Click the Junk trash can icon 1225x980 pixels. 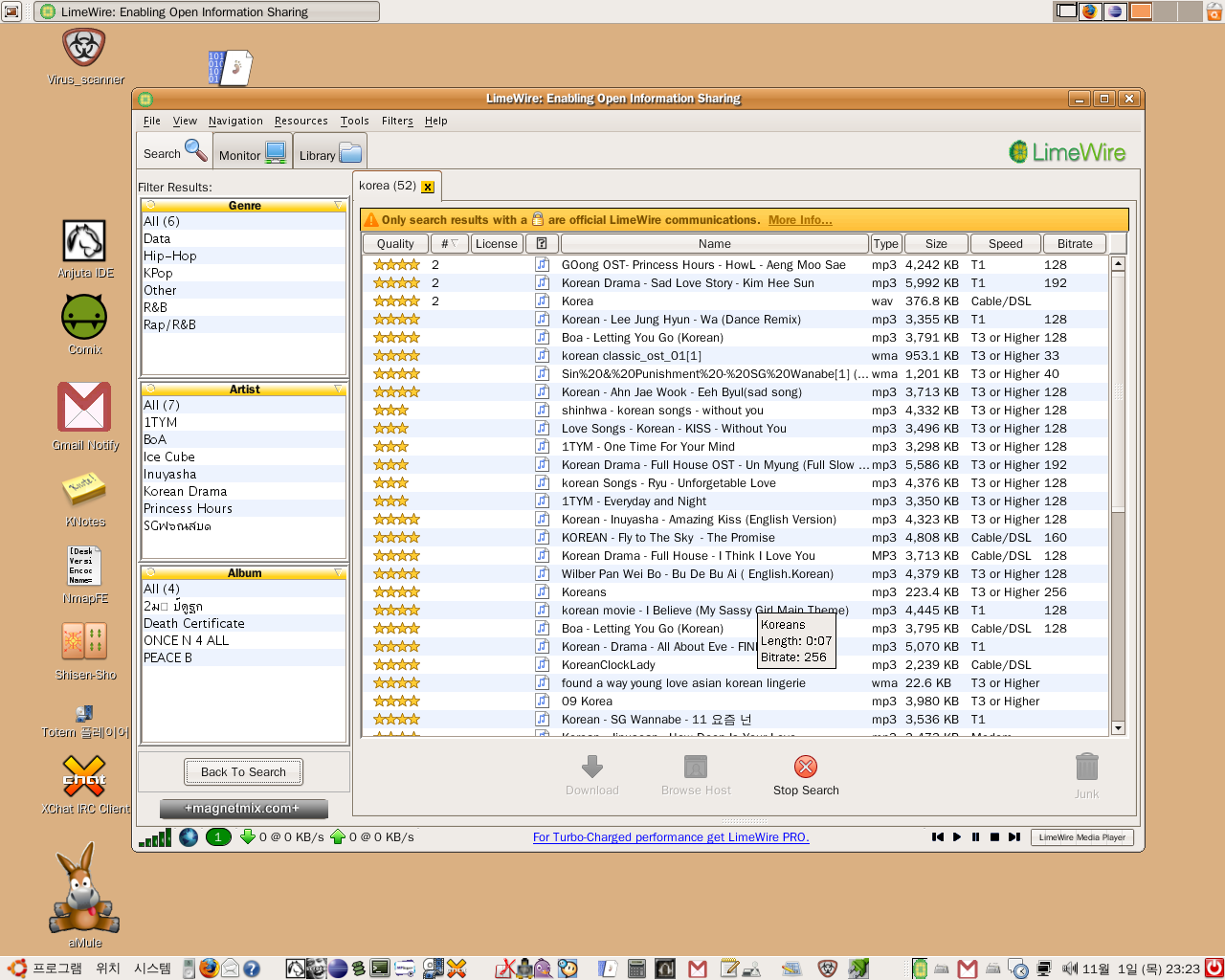(1086, 768)
